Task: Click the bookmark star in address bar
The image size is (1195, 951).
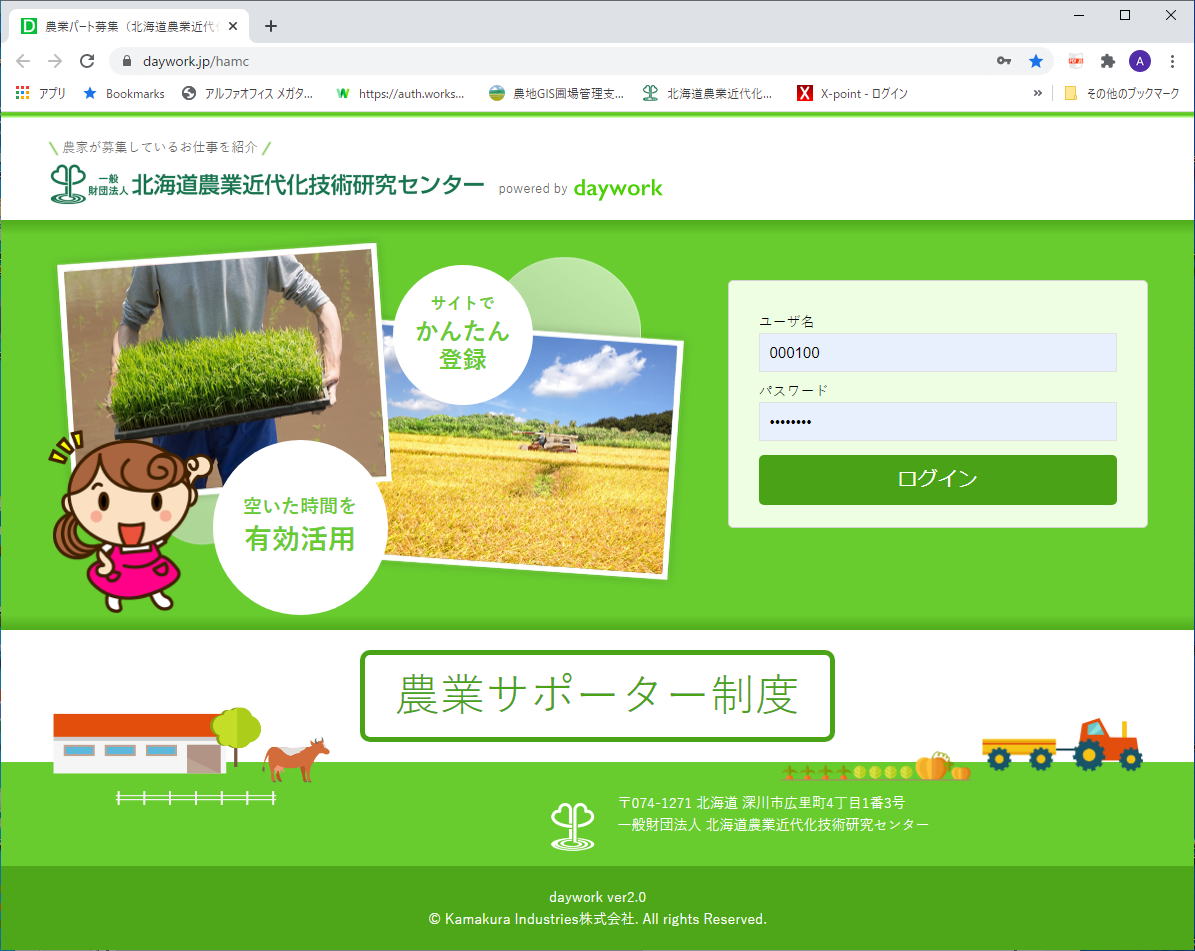Action: (x=1036, y=61)
